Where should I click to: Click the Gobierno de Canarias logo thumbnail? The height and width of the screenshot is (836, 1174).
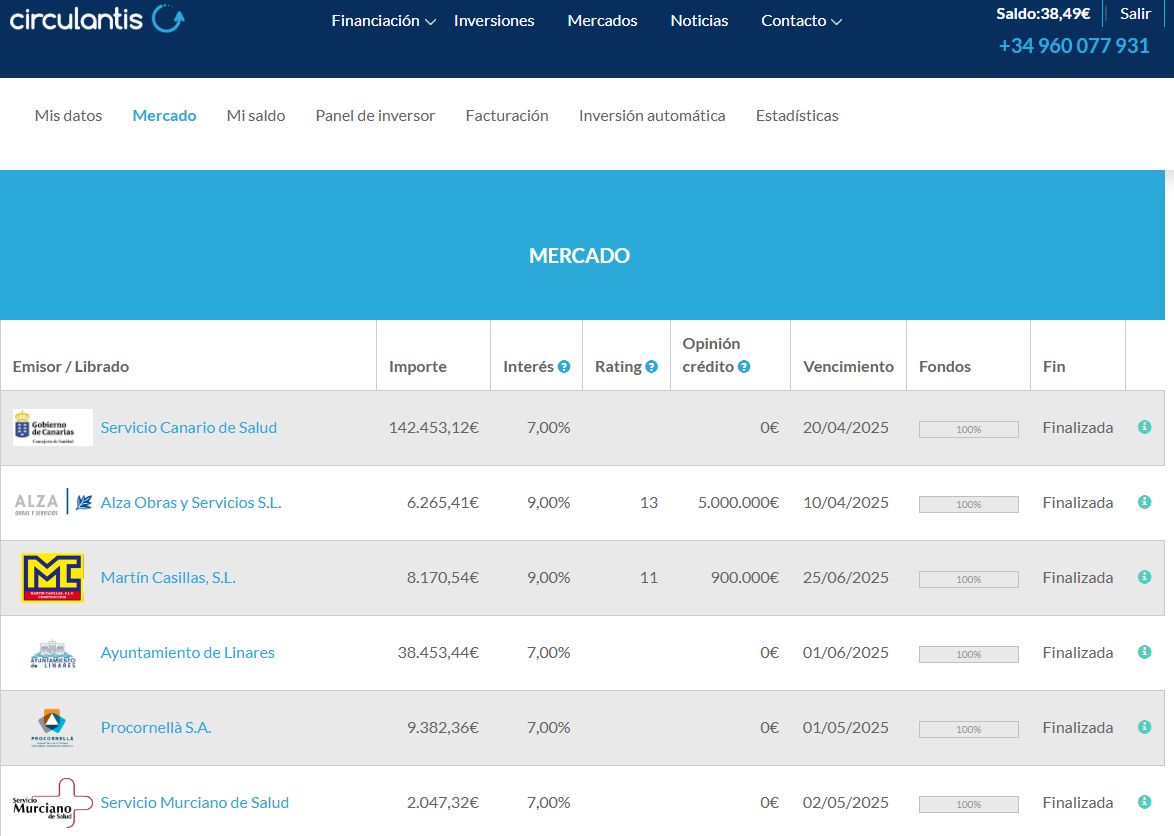coord(53,428)
